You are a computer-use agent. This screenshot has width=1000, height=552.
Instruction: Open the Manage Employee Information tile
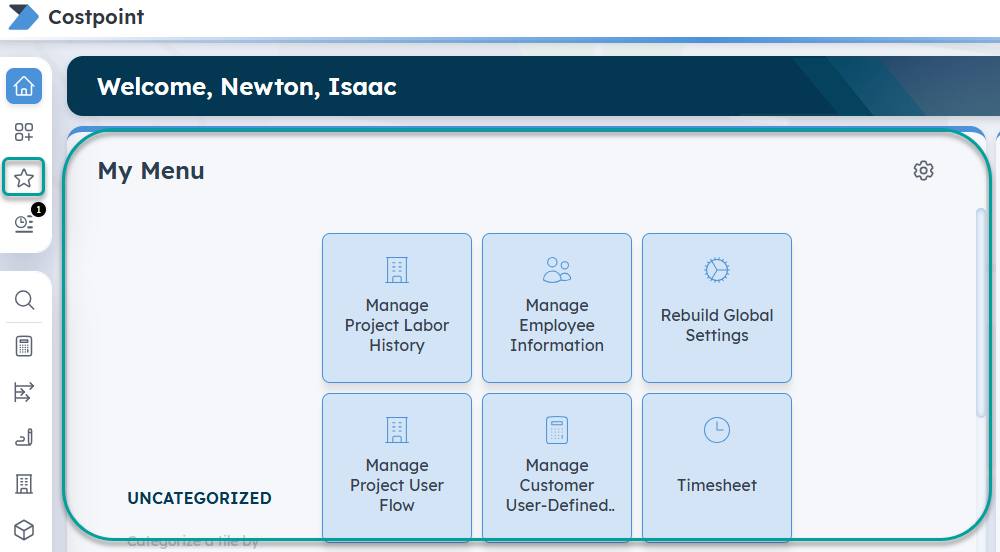tap(557, 308)
